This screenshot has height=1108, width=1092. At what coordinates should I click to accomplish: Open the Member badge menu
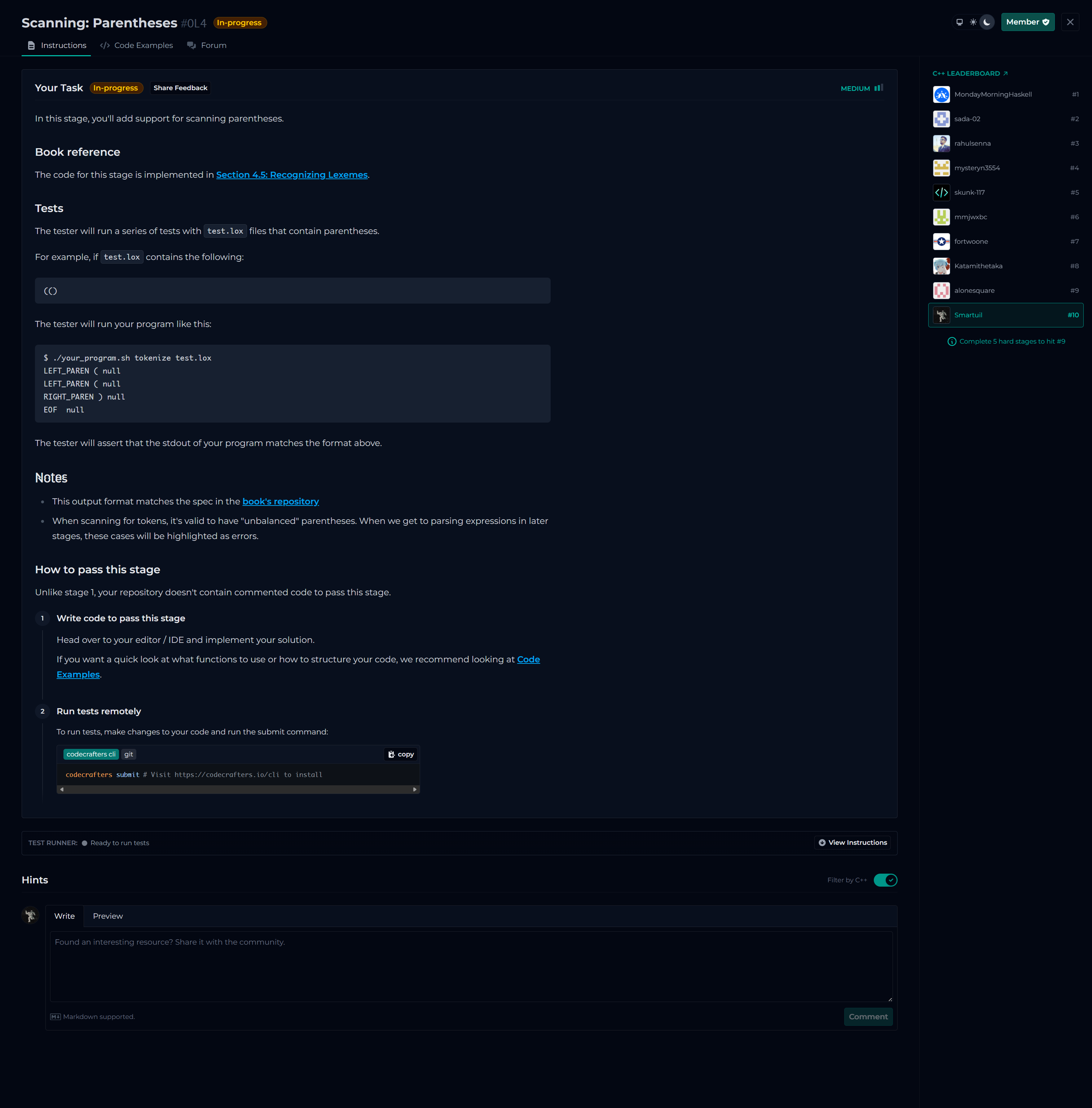tap(1027, 22)
